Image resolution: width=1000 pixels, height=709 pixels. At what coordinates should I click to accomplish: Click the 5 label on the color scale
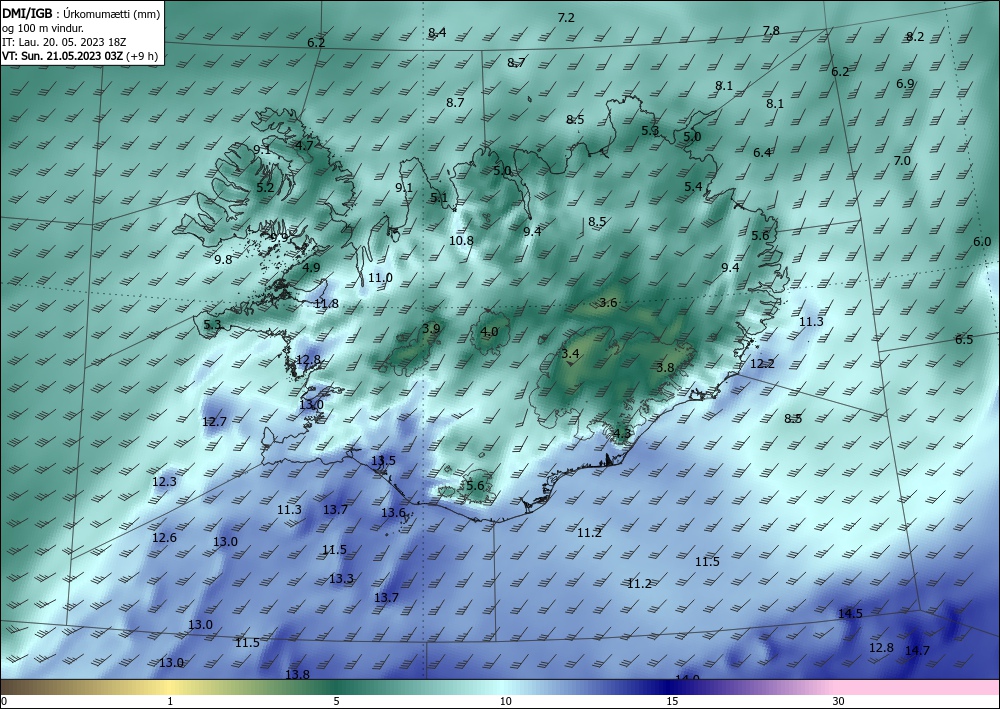[x=336, y=702]
